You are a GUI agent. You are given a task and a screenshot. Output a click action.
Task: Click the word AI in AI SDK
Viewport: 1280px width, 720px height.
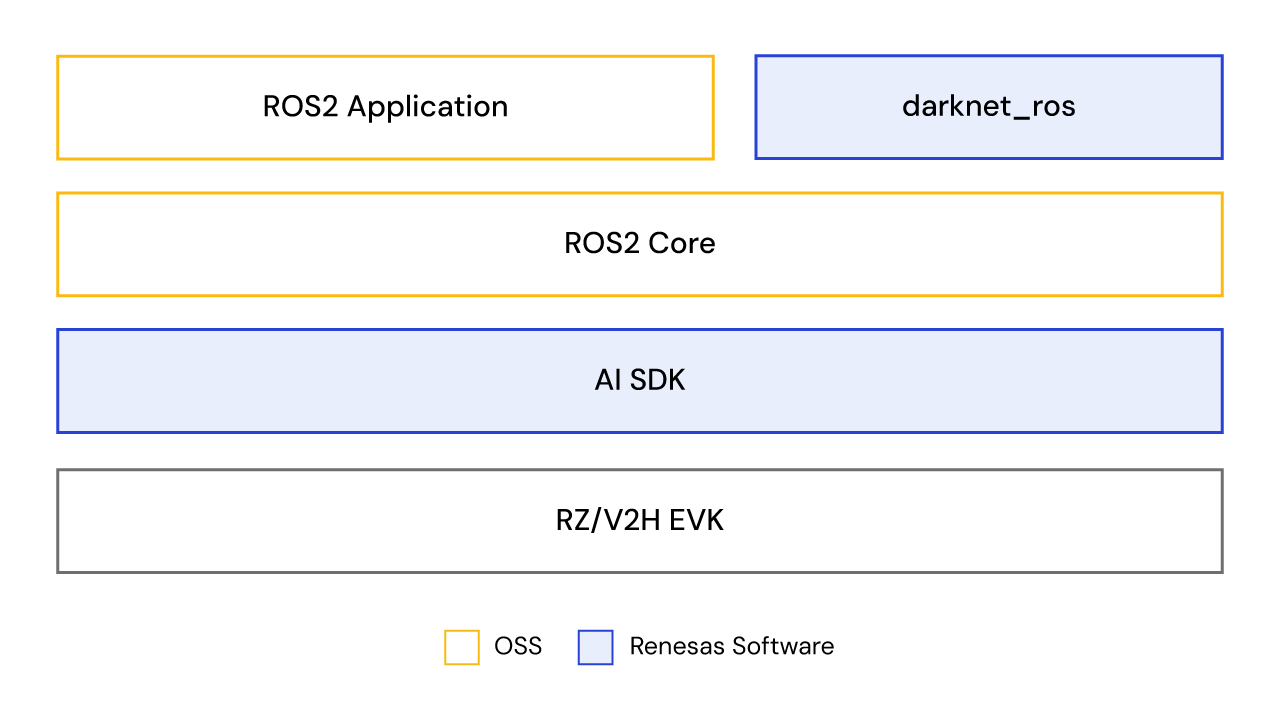click(x=608, y=381)
